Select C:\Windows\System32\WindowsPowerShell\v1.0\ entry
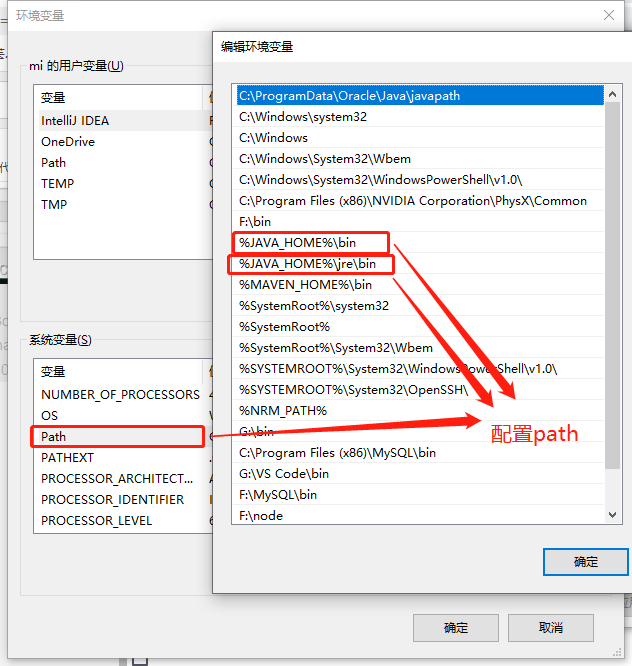This screenshot has width=632, height=666. pos(420,180)
